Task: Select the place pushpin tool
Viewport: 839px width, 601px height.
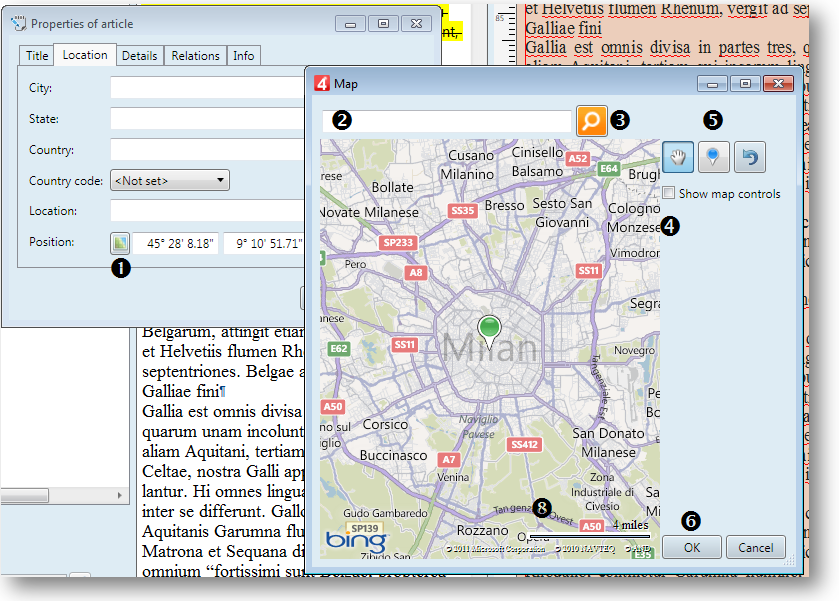Action: pos(712,157)
